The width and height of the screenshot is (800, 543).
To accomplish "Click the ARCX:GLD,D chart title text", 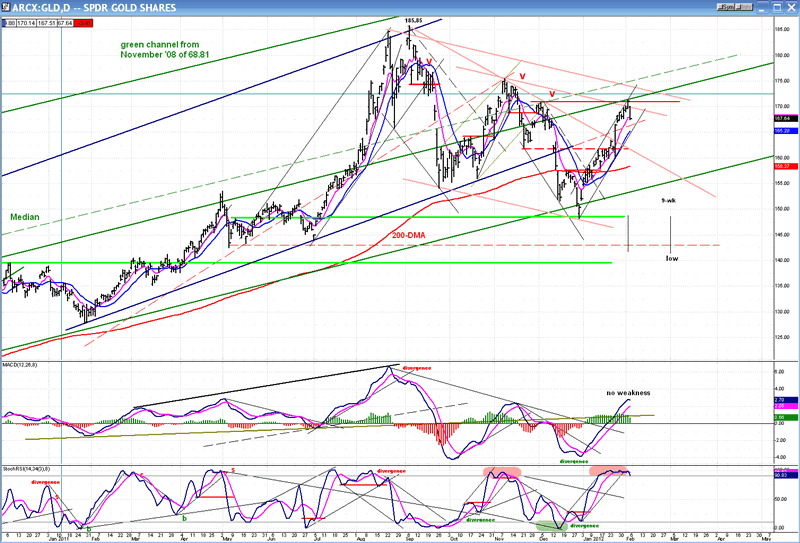I will click(95, 6).
